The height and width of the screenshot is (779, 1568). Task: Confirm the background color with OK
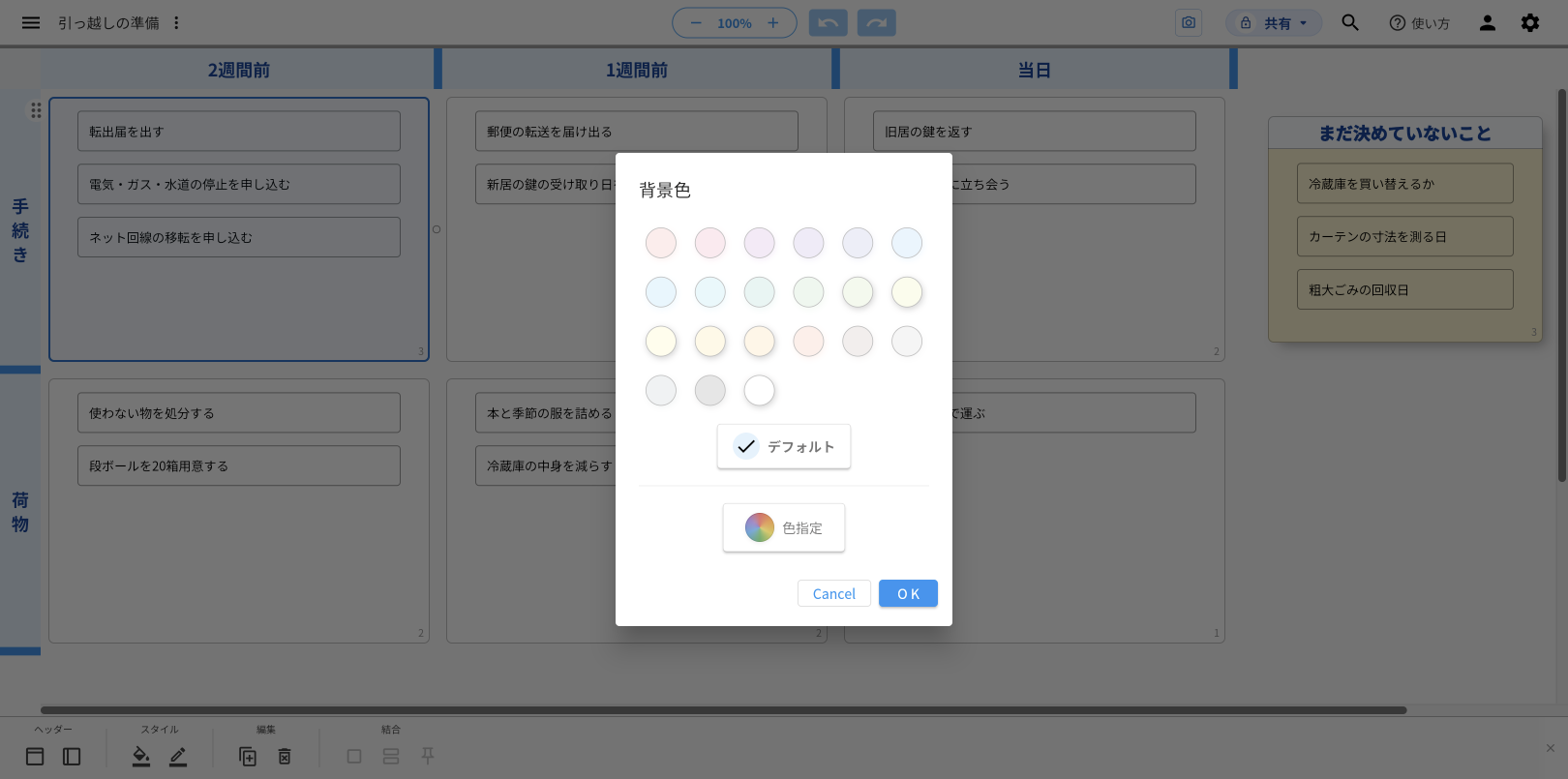(908, 593)
